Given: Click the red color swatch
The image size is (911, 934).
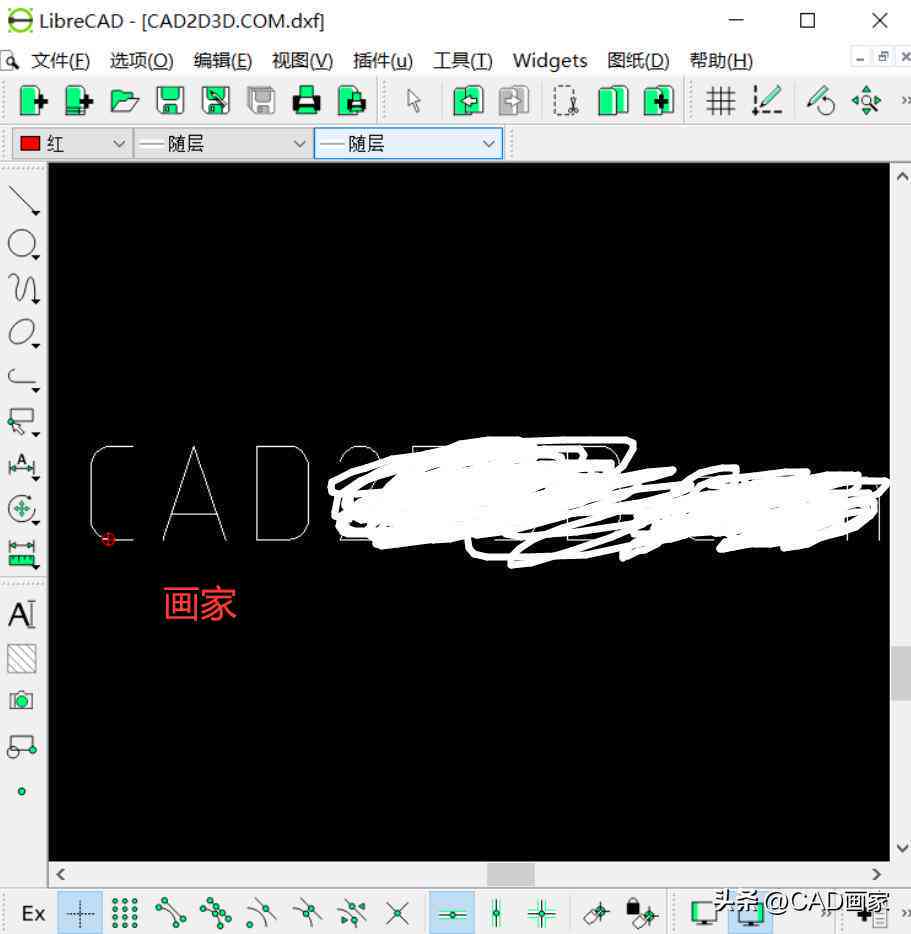Looking at the screenshot, I should pos(30,144).
